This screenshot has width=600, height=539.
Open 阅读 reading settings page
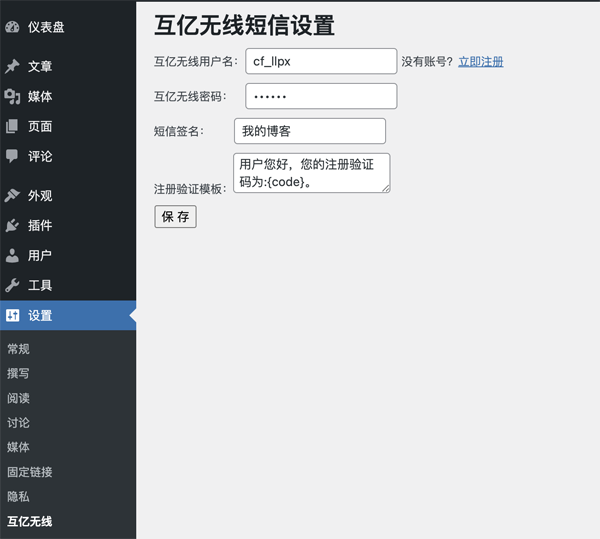click(19, 398)
